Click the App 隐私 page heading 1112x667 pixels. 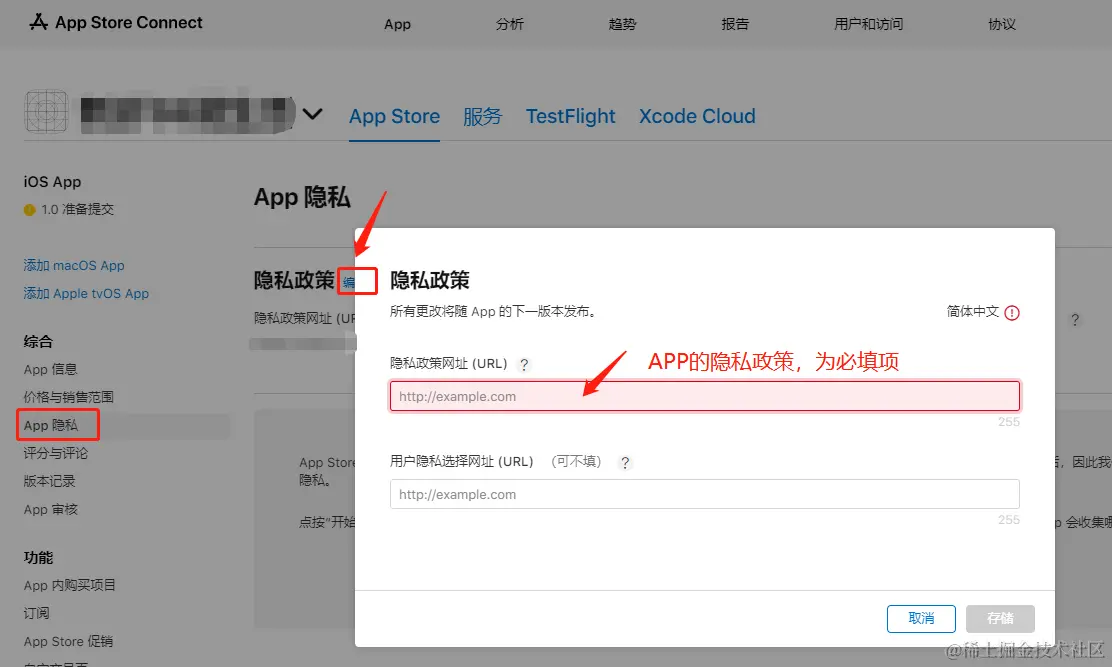pyautogui.click(x=302, y=197)
